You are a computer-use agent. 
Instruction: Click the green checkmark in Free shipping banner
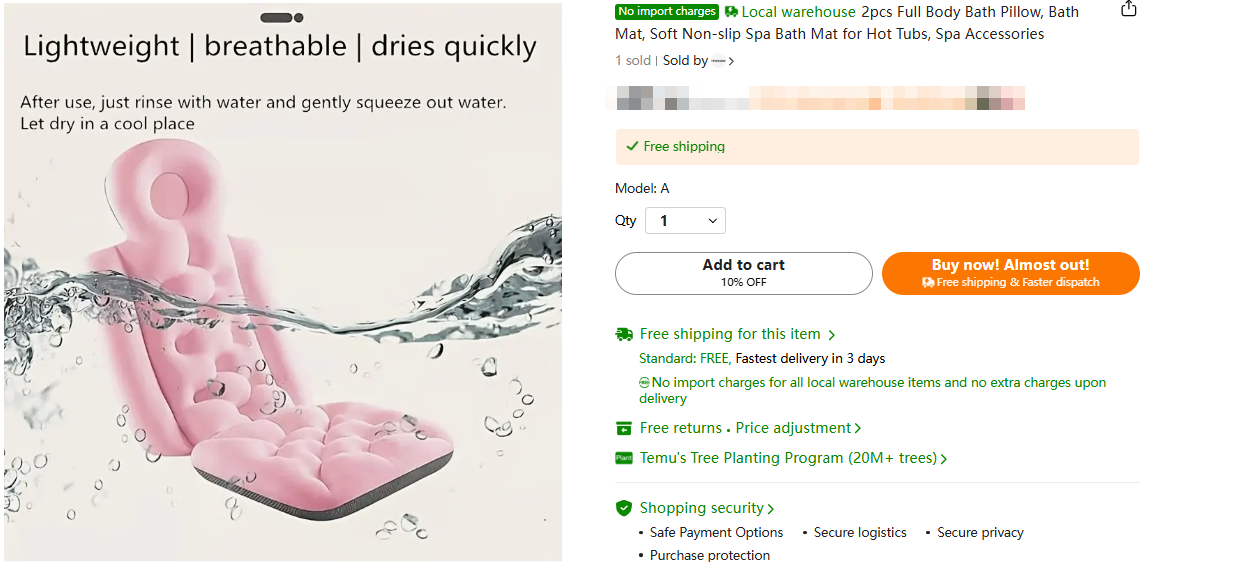pyautogui.click(x=632, y=145)
